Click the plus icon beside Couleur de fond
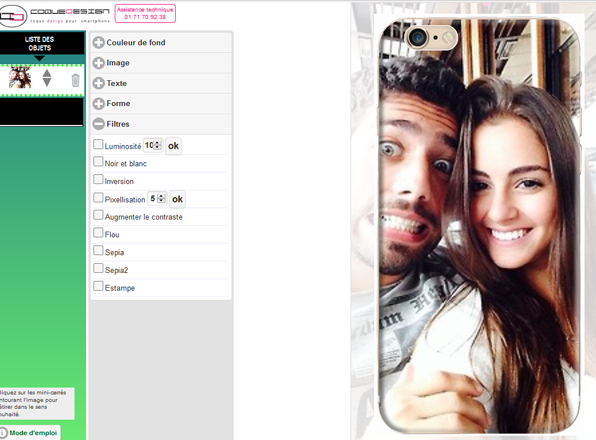The height and width of the screenshot is (440, 596). pyautogui.click(x=98, y=43)
